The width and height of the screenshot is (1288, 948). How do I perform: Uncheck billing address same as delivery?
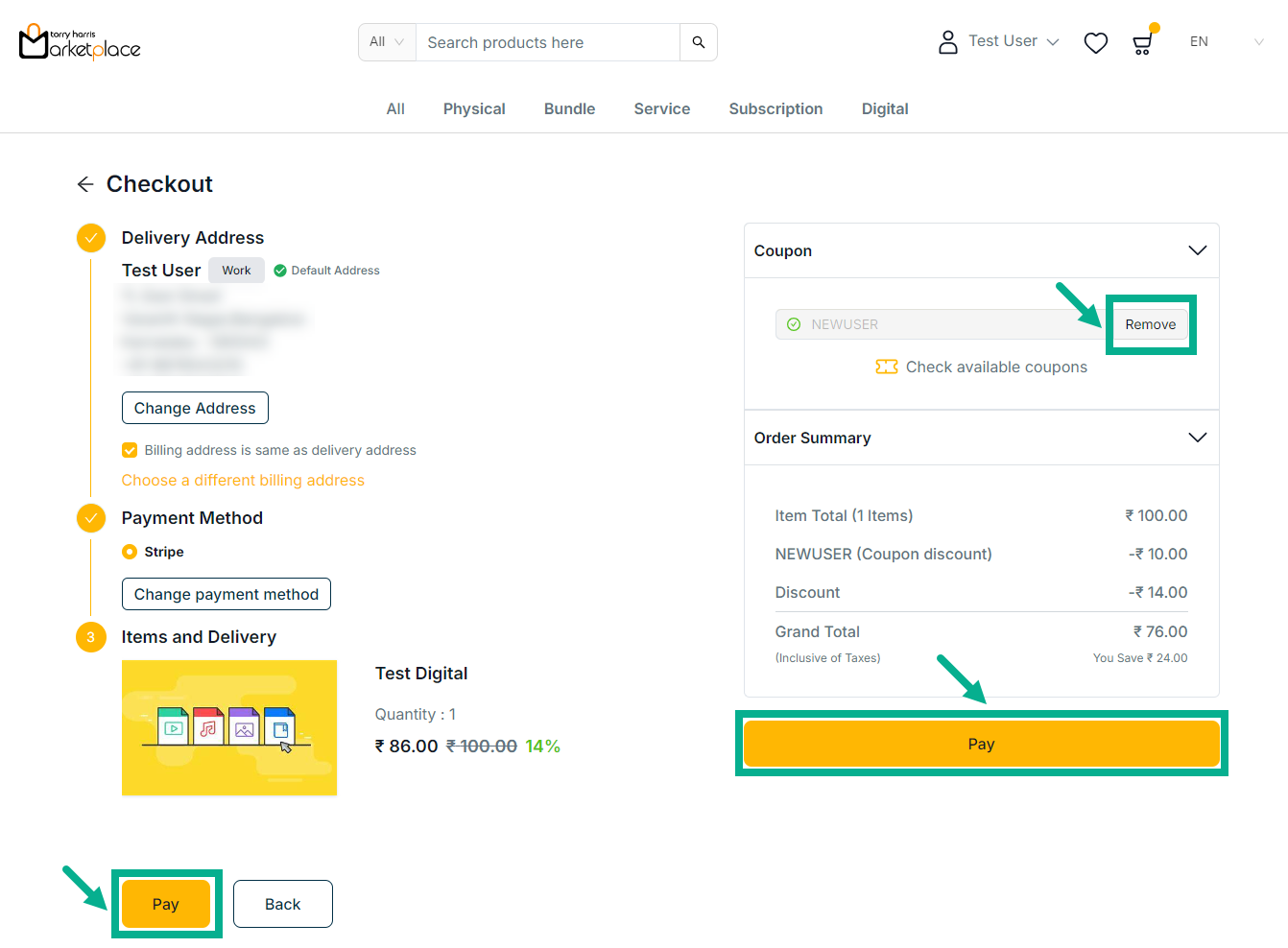(130, 450)
